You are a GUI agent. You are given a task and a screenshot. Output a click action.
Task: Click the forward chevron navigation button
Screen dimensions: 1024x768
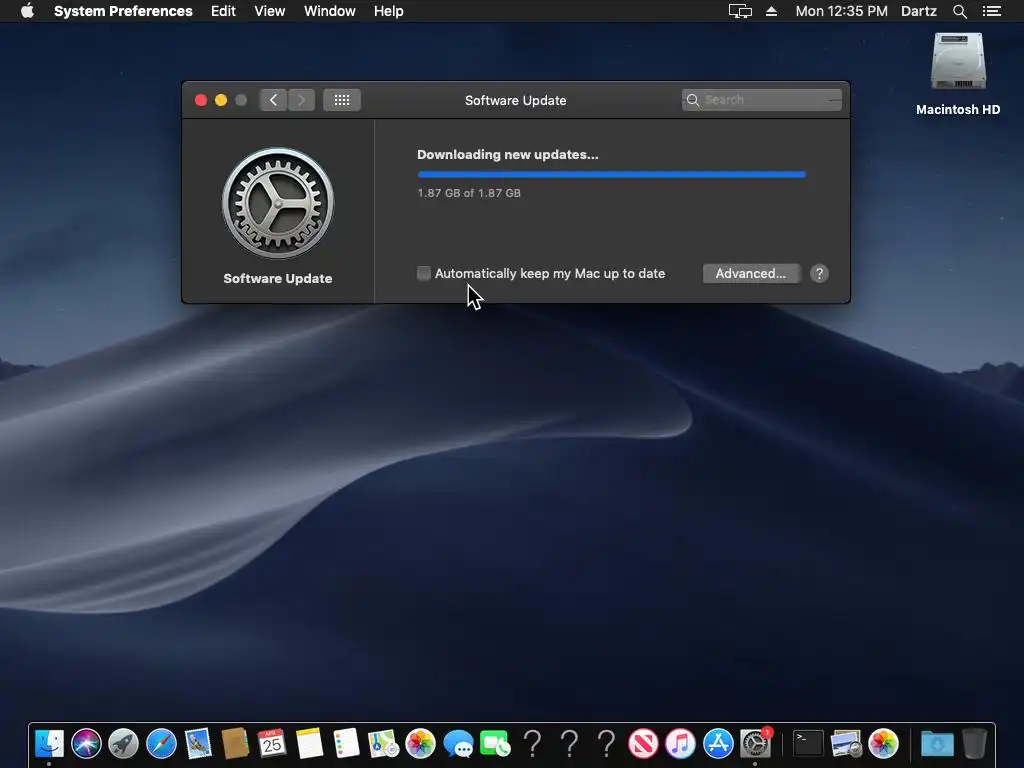pyautogui.click(x=302, y=100)
